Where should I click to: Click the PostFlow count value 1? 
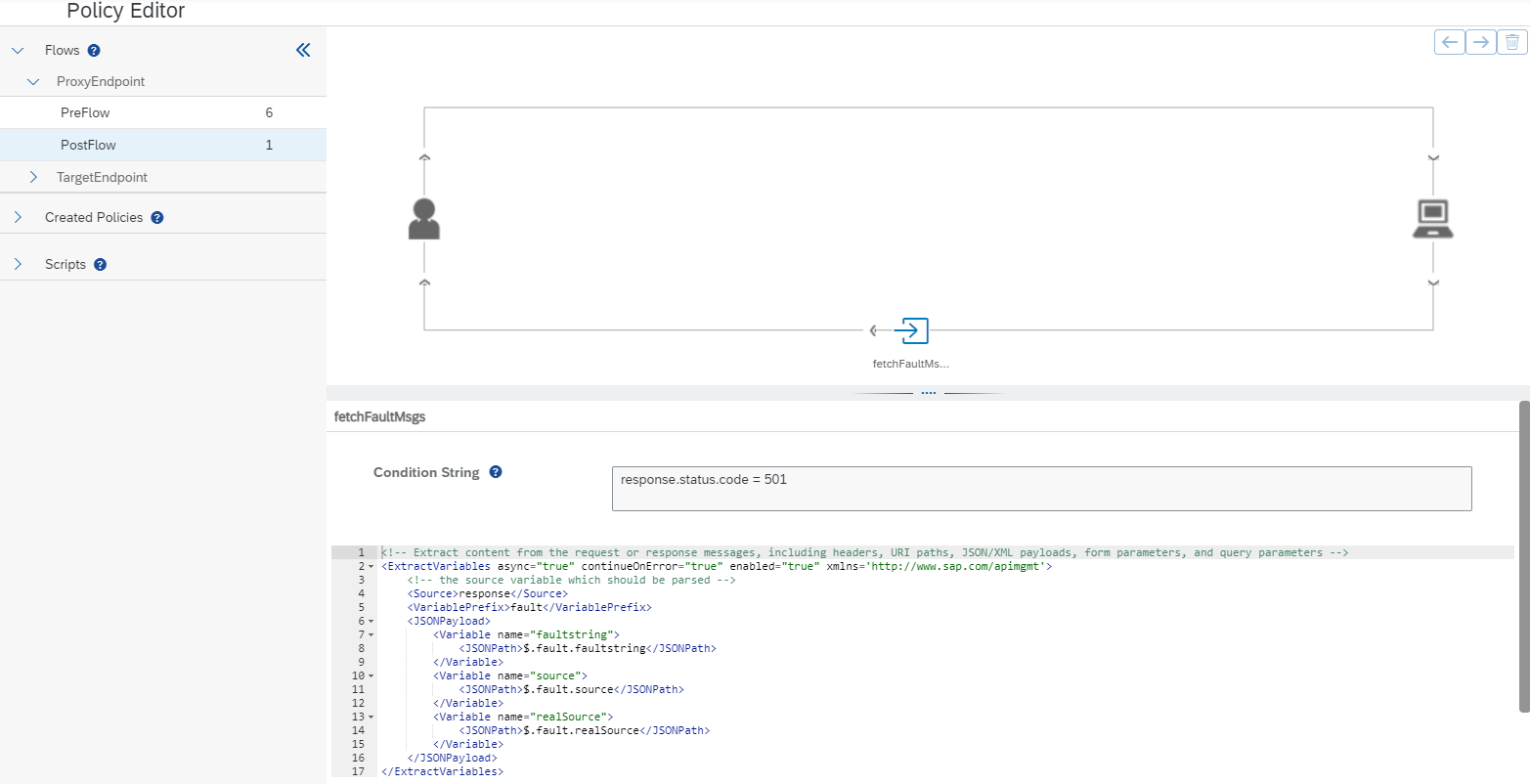(x=269, y=145)
